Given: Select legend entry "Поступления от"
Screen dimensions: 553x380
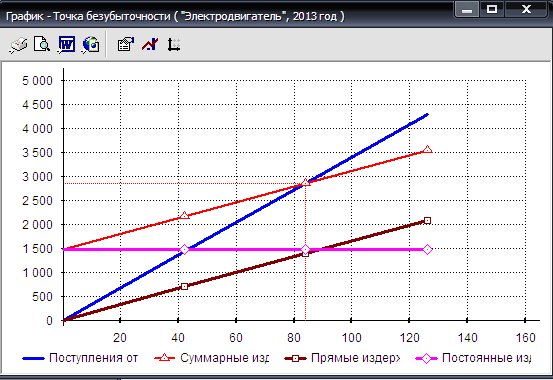Looking at the screenshot, I should click(x=93, y=358).
